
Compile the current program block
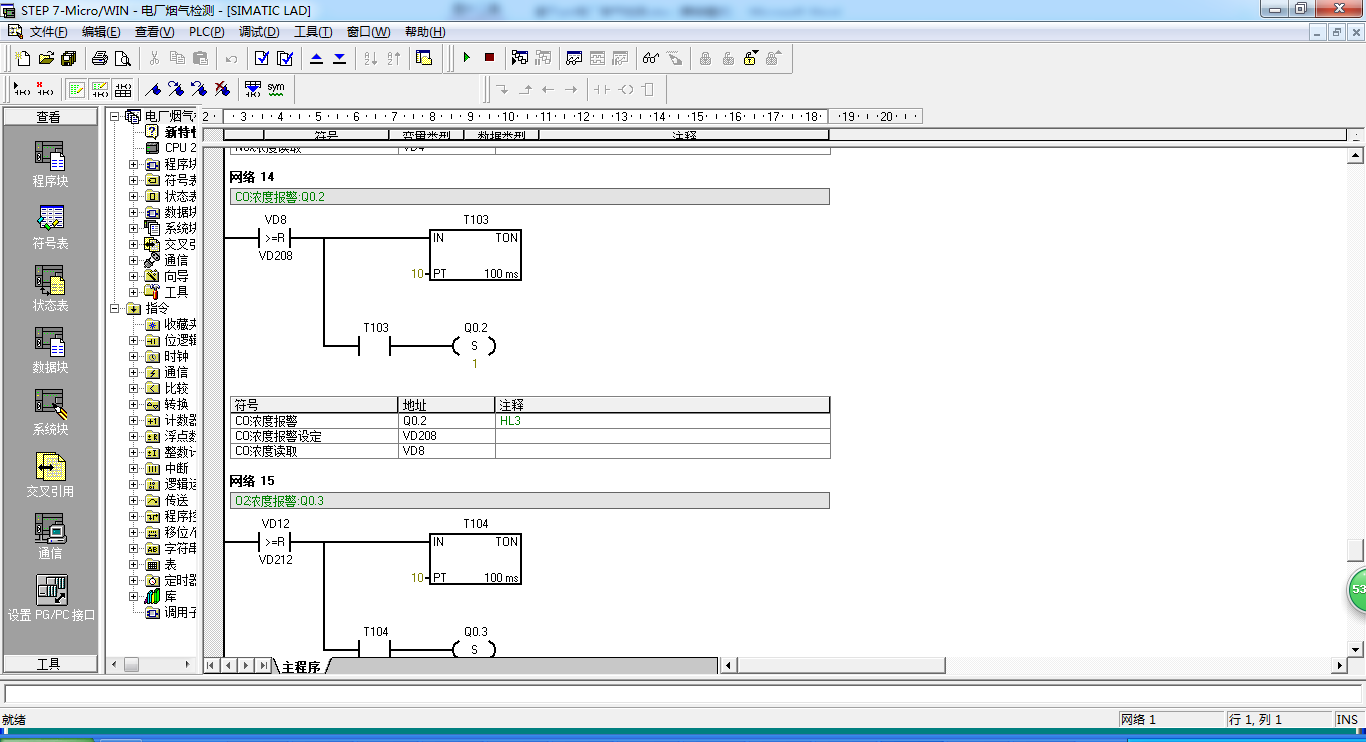262,58
